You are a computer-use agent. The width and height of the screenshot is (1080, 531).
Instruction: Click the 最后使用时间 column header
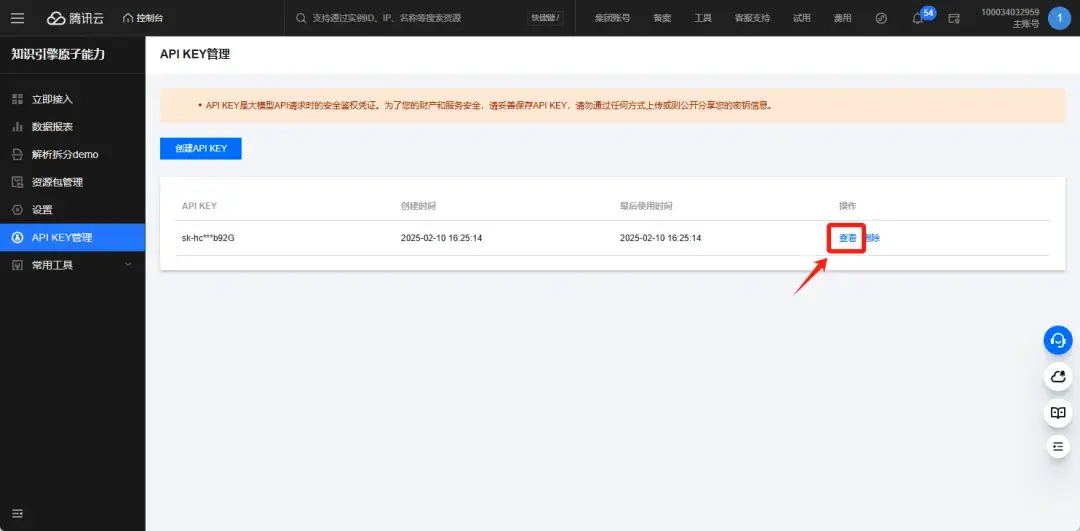click(646, 206)
